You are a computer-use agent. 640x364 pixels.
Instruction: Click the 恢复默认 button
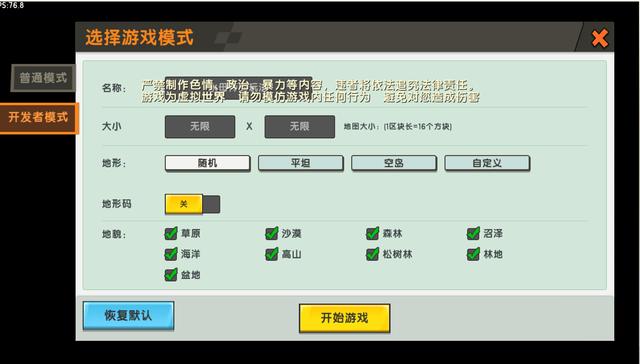[129, 315]
